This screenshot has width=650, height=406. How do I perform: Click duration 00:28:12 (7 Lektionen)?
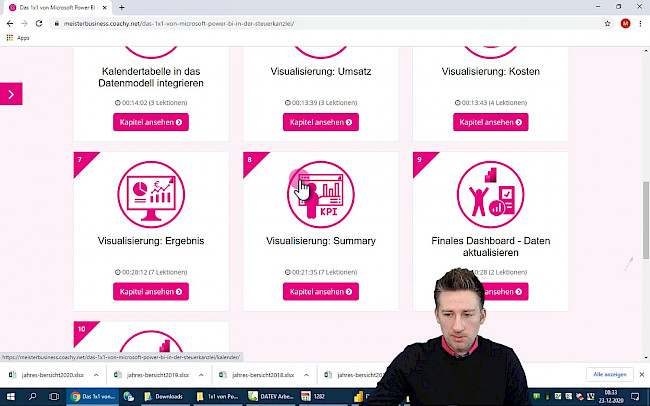[151, 272]
